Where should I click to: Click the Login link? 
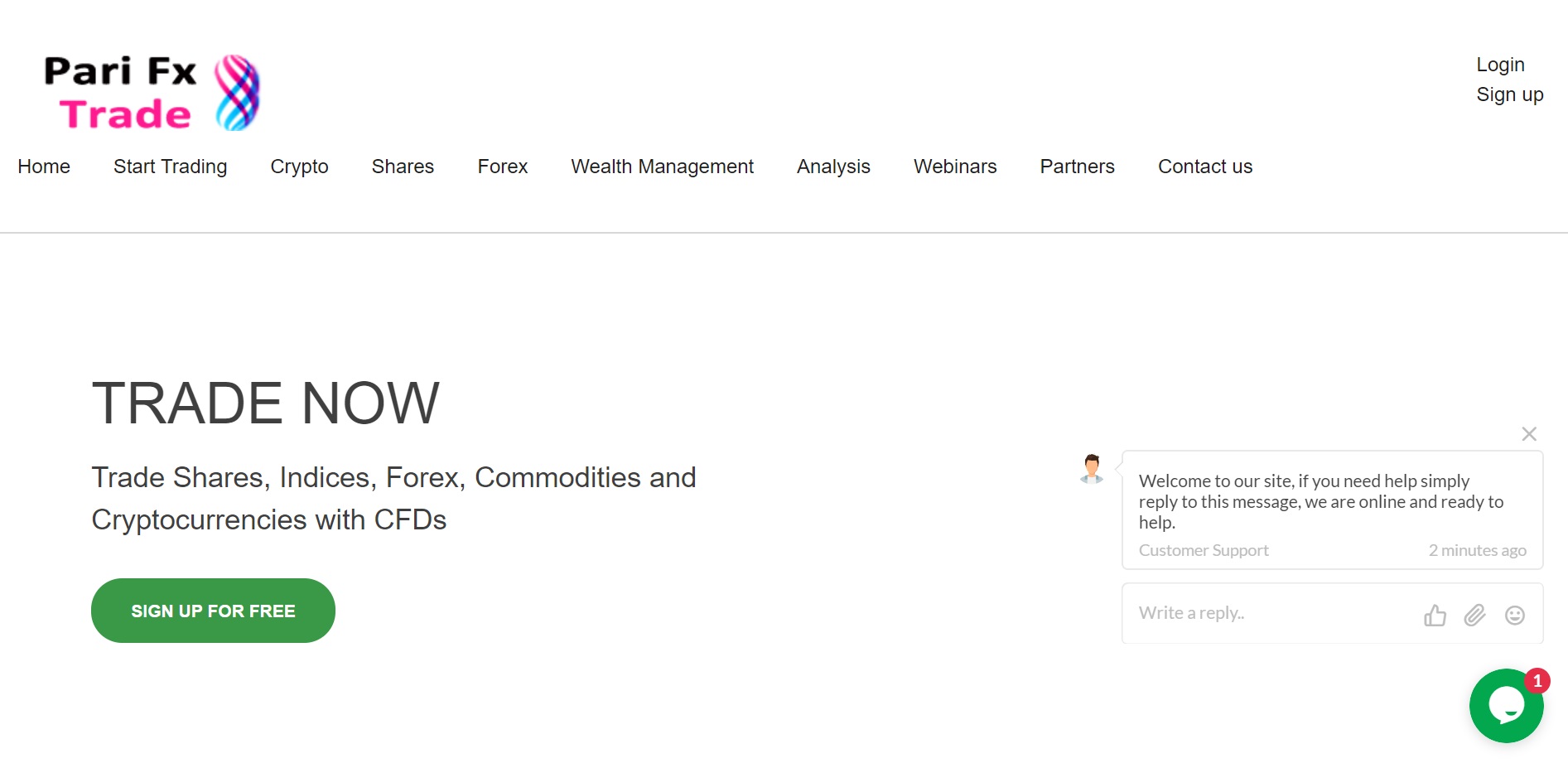(x=1500, y=65)
